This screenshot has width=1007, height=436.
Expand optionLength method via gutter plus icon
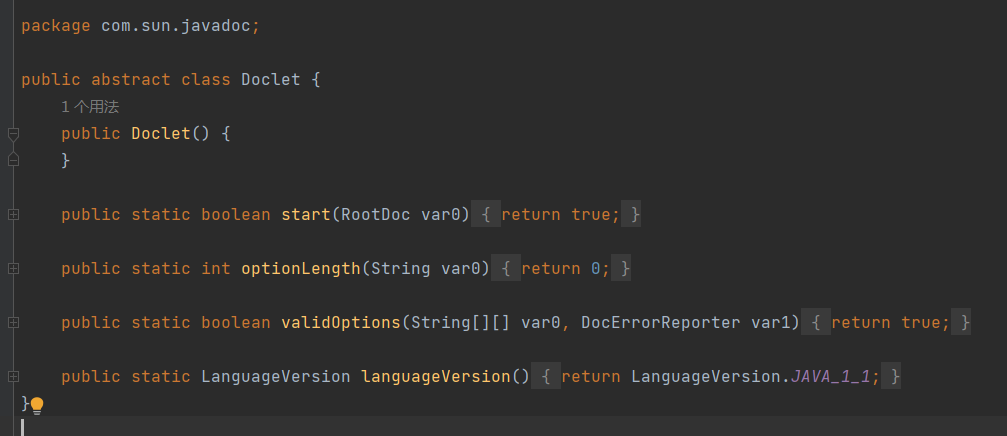point(13,268)
